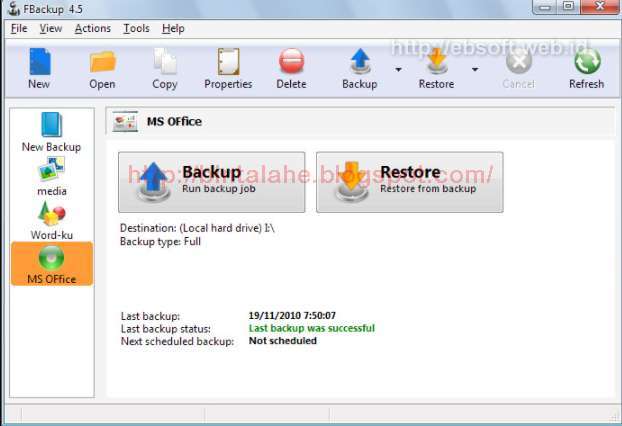Open the Actions menu
The width and height of the screenshot is (622, 426).
tap(93, 29)
